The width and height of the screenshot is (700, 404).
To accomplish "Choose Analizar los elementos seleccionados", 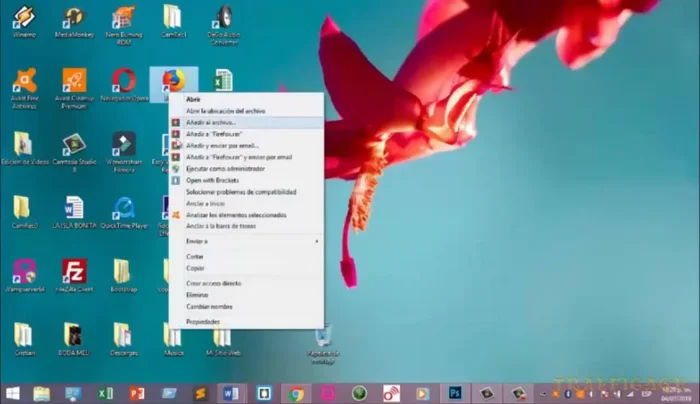I will pyautogui.click(x=246, y=215).
